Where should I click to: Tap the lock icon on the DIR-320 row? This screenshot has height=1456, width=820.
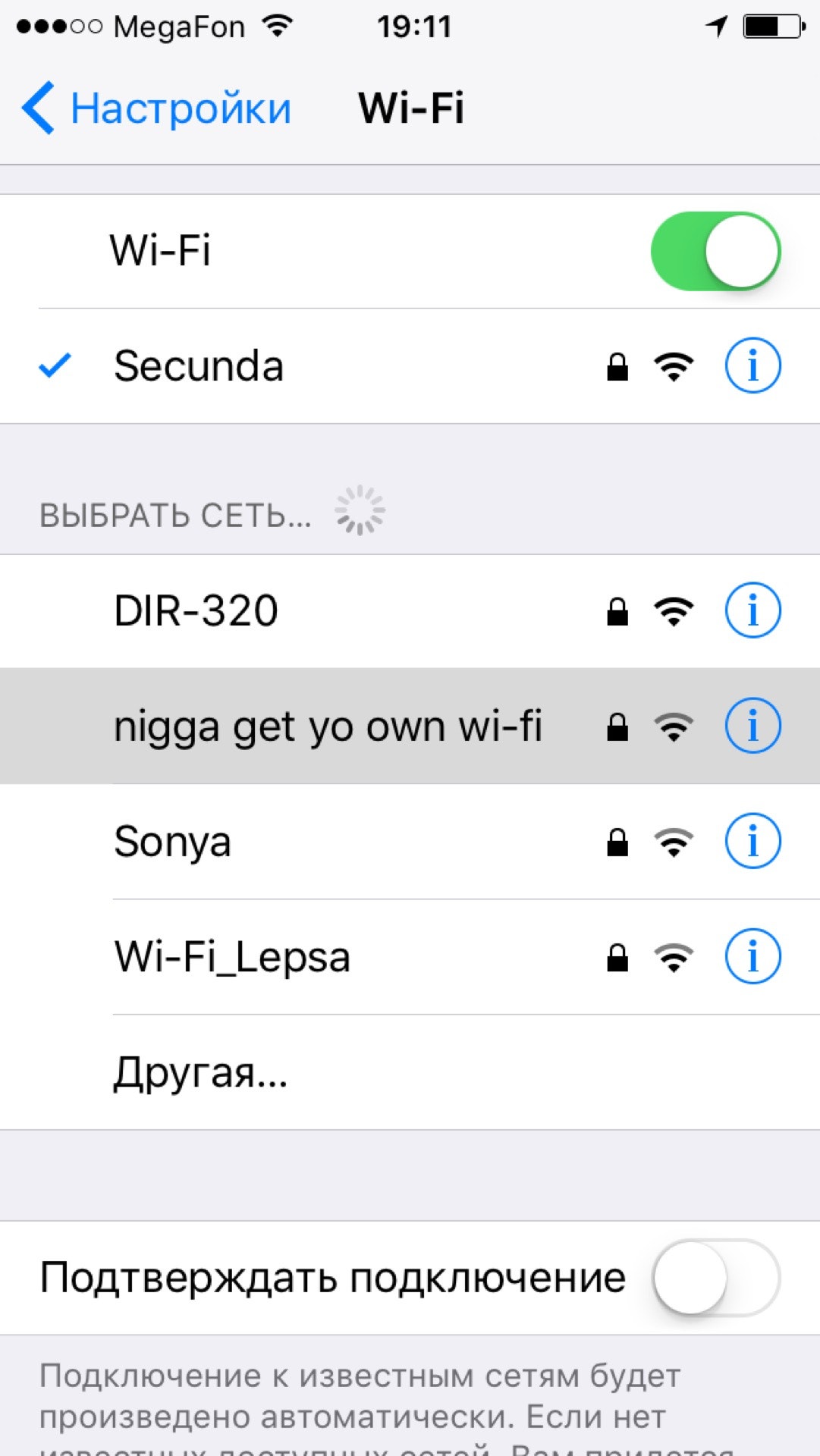pos(617,611)
